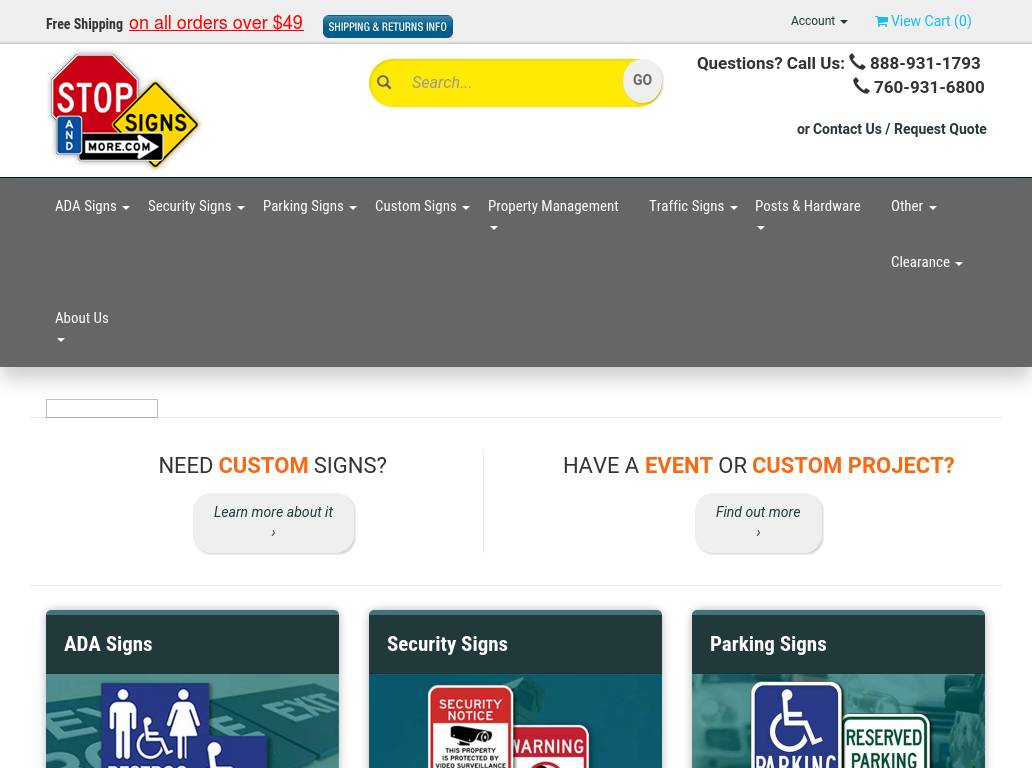The image size is (1032, 768).
Task: Open the About Us menu
Action: (x=82, y=327)
